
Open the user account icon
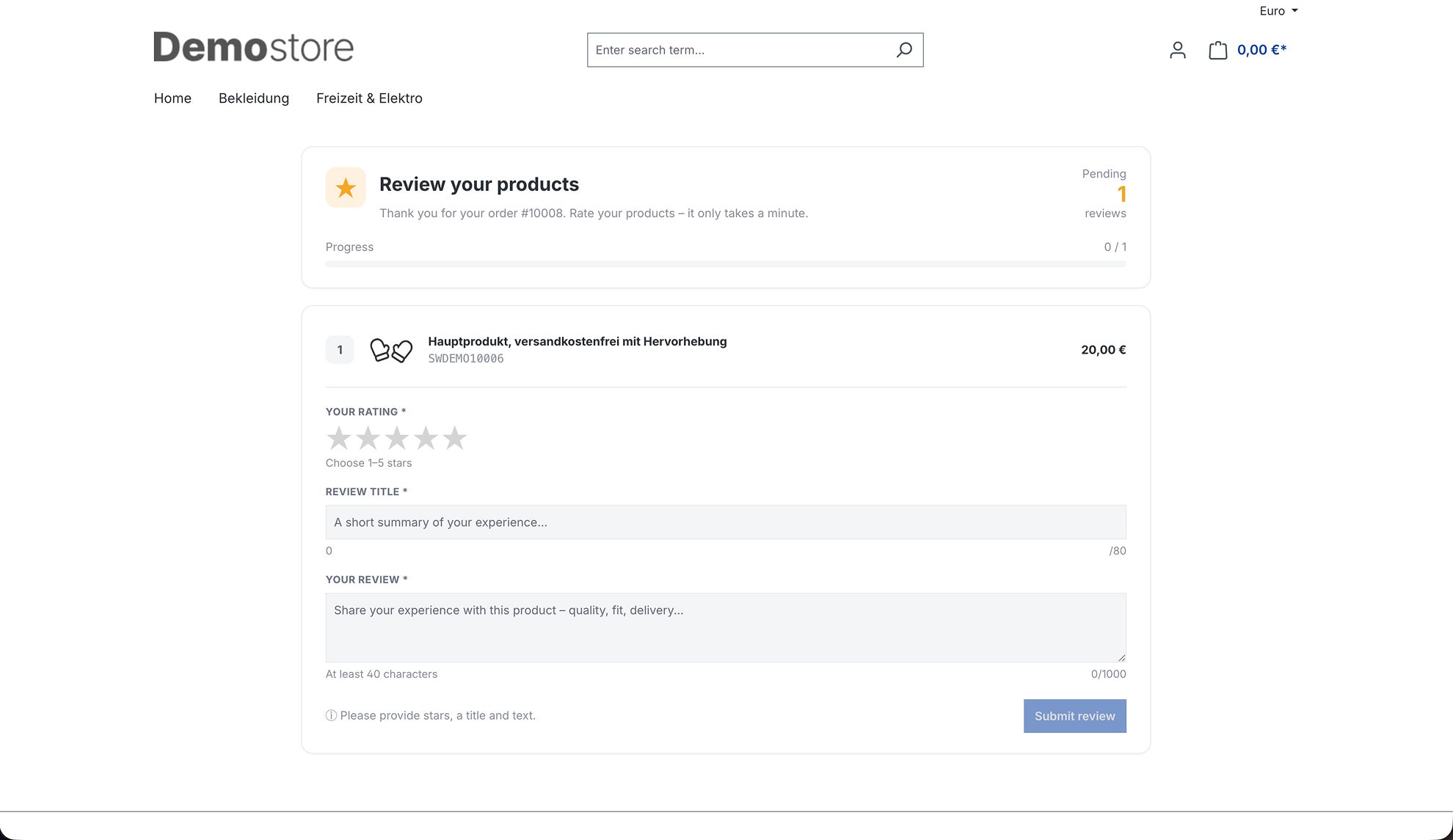click(x=1178, y=50)
